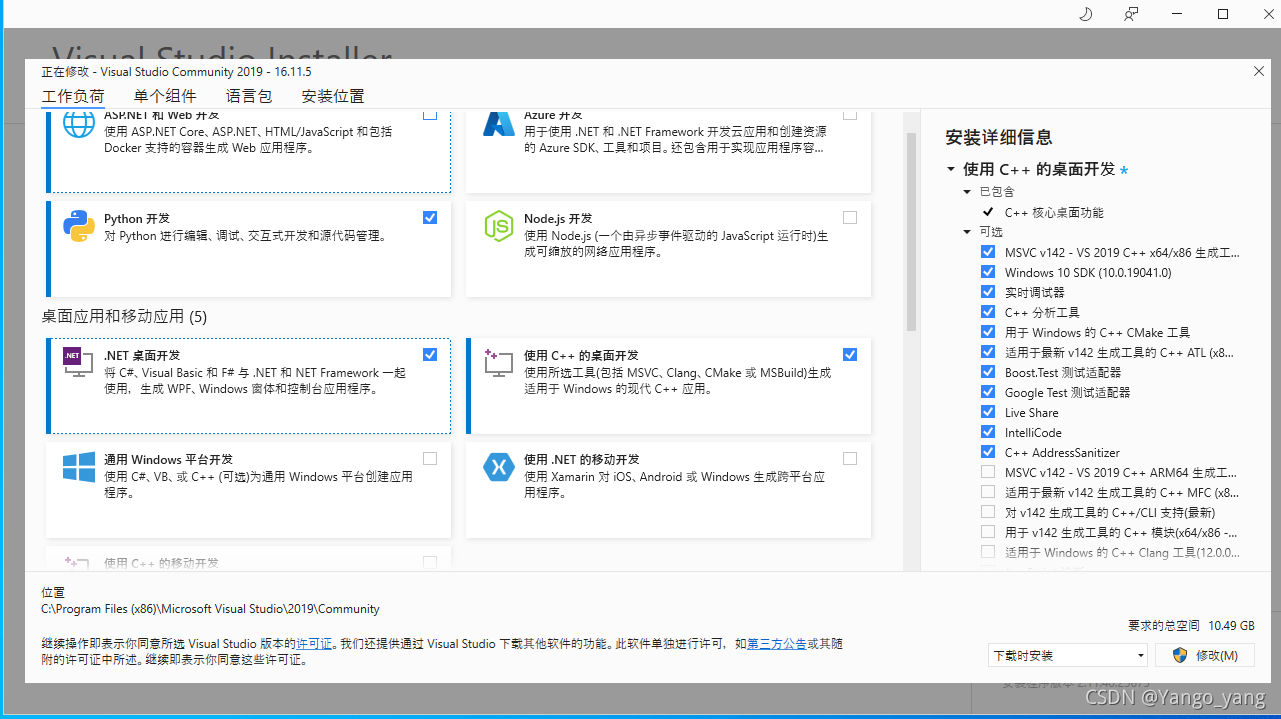Uncheck the Live Share component
The height and width of the screenshot is (719, 1281).
click(x=988, y=412)
